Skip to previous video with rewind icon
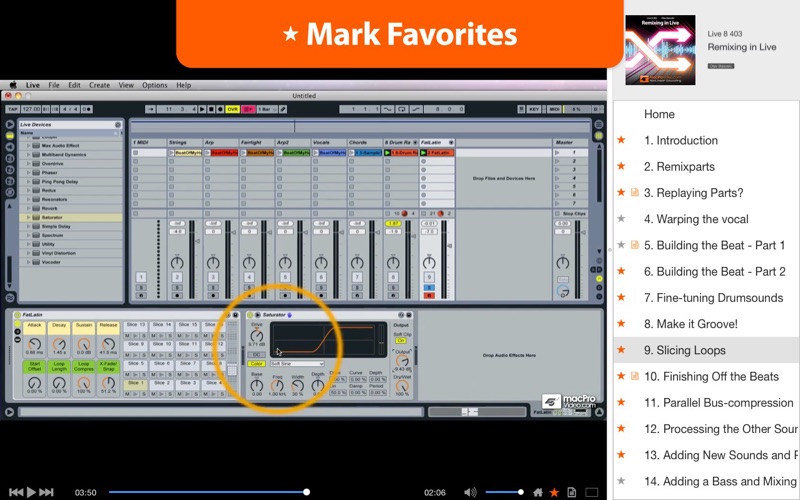Screen dimensions: 800x500 (x=16, y=492)
